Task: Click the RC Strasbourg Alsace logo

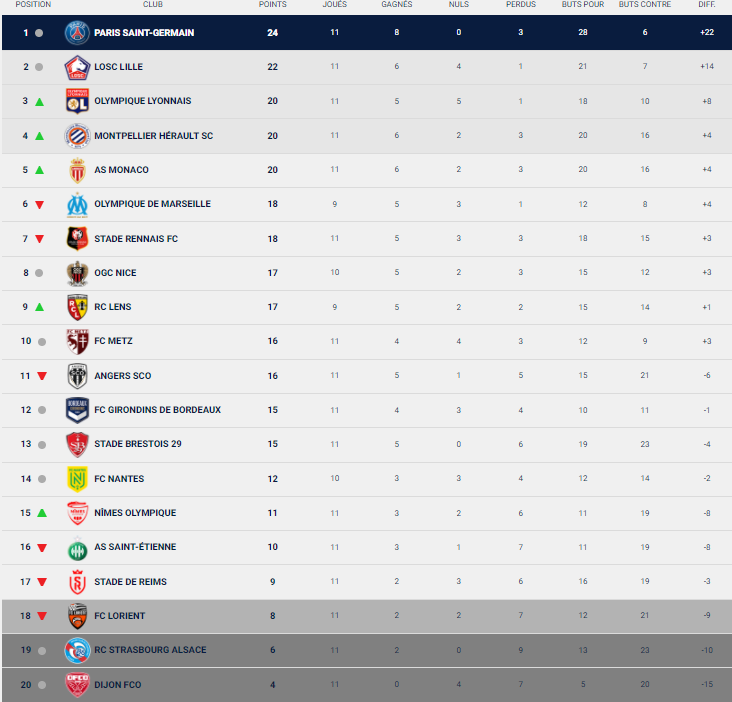Action: [77, 650]
